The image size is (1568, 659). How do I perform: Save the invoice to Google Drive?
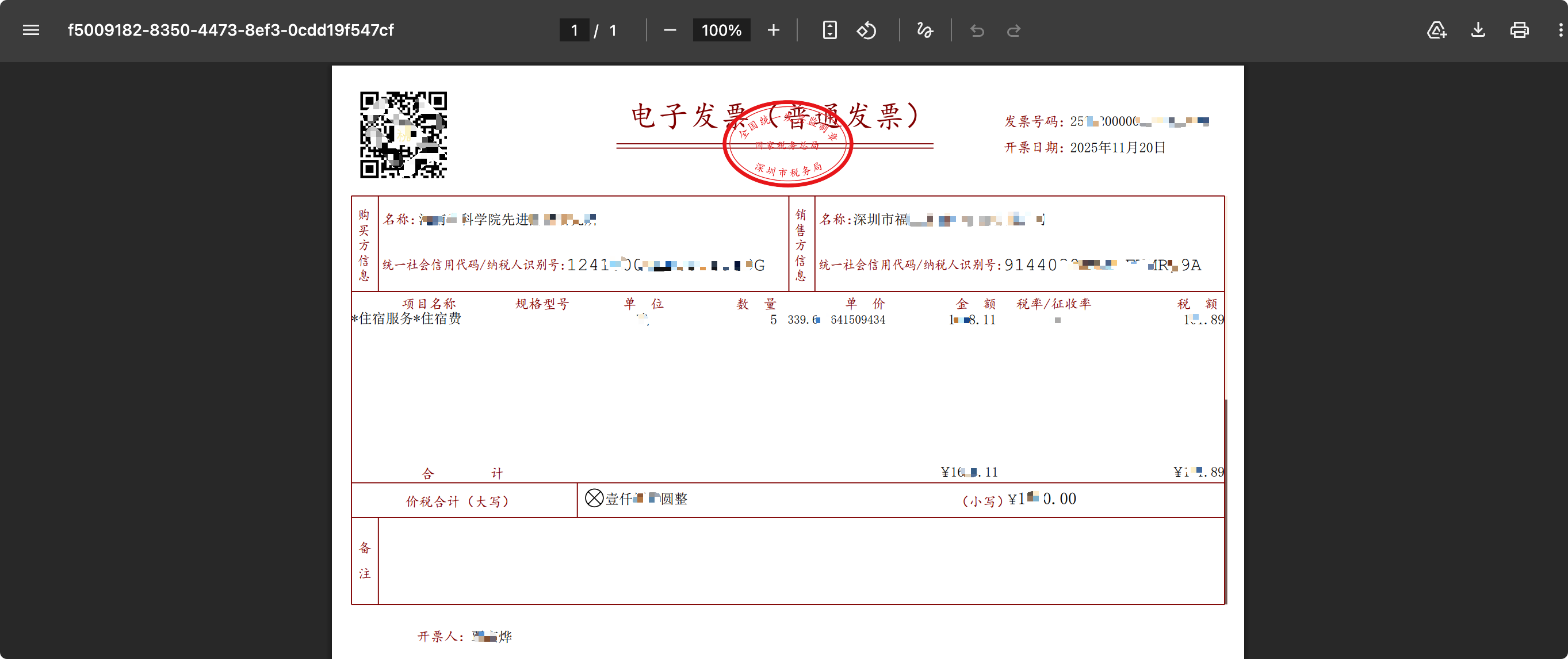pos(1437,30)
